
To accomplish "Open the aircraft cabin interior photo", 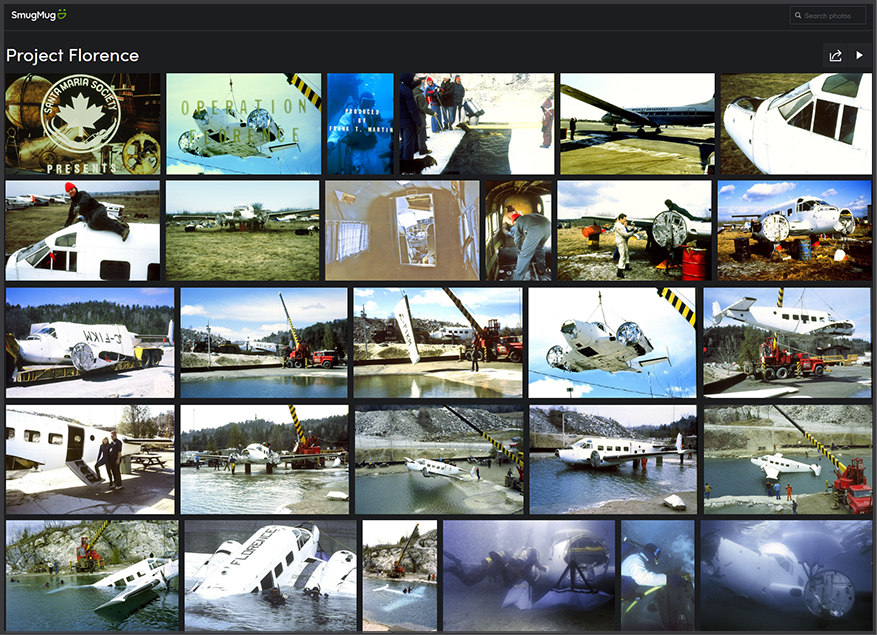I will pos(402,230).
